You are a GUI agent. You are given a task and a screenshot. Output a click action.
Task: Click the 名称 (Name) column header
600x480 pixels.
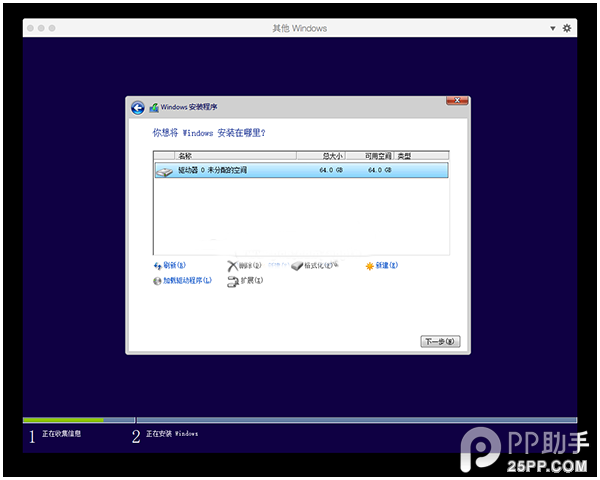pyautogui.click(x=235, y=156)
